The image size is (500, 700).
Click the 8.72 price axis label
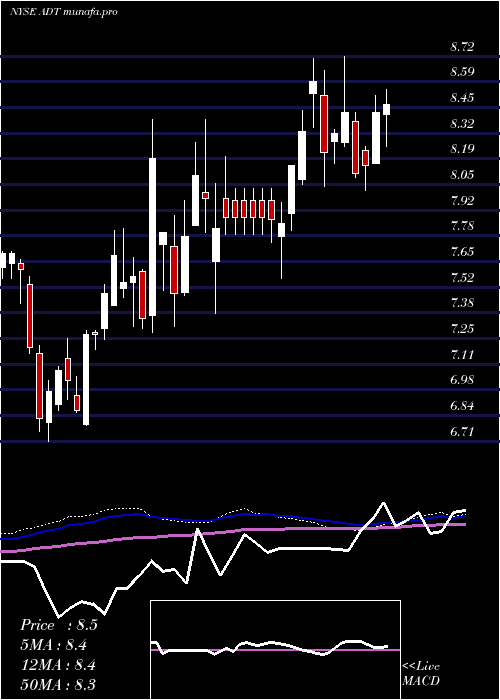tap(462, 46)
